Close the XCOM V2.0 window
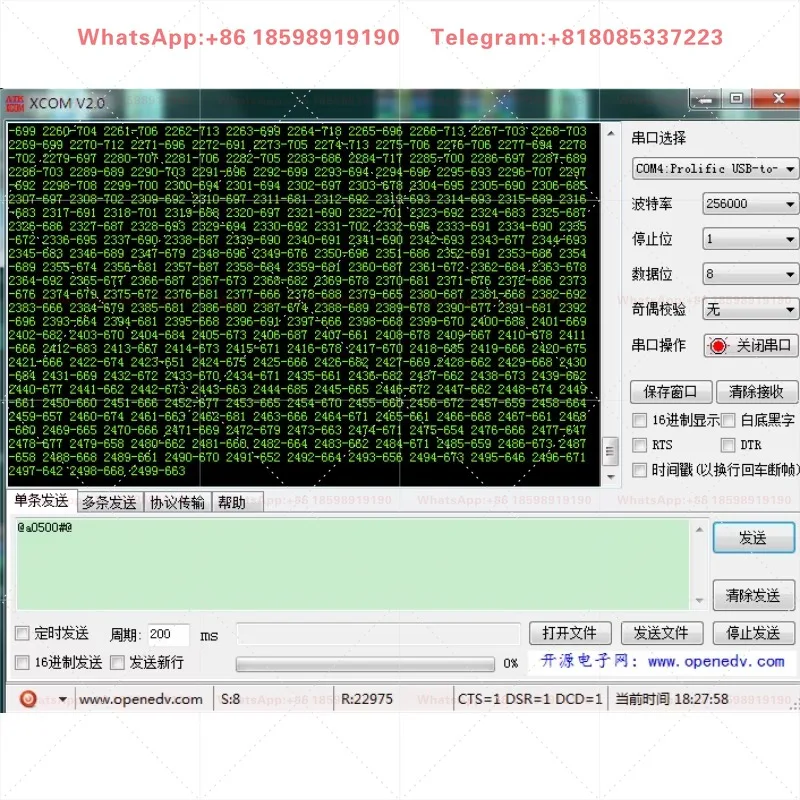This screenshot has width=800, height=800. click(x=778, y=98)
